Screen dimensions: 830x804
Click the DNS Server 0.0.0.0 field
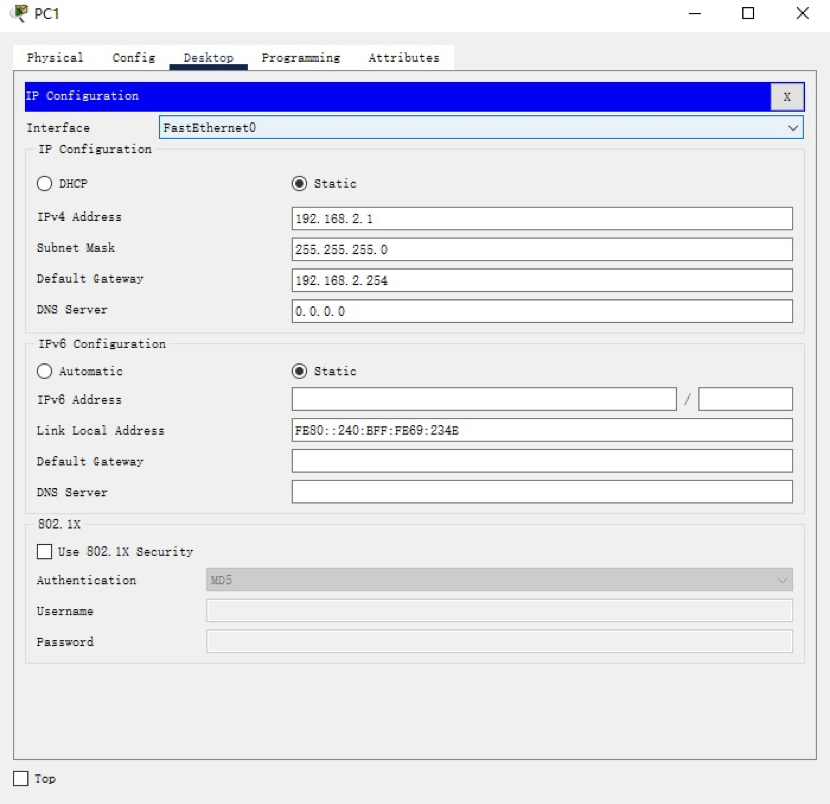(541, 312)
